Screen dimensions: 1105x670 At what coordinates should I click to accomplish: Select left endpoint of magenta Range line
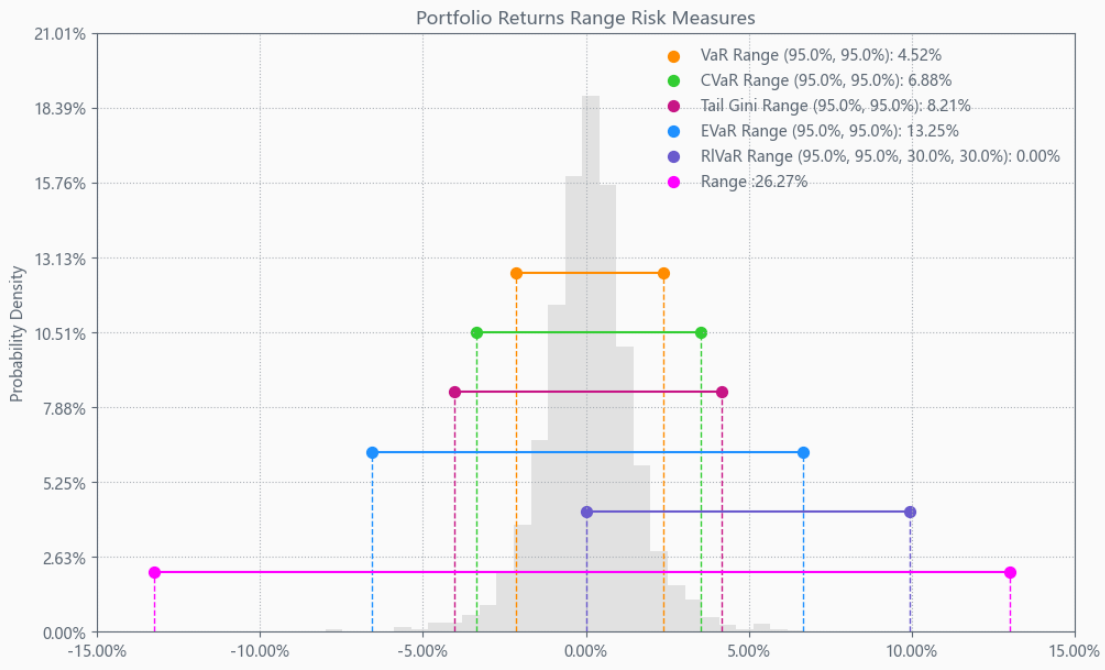(154, 573)
